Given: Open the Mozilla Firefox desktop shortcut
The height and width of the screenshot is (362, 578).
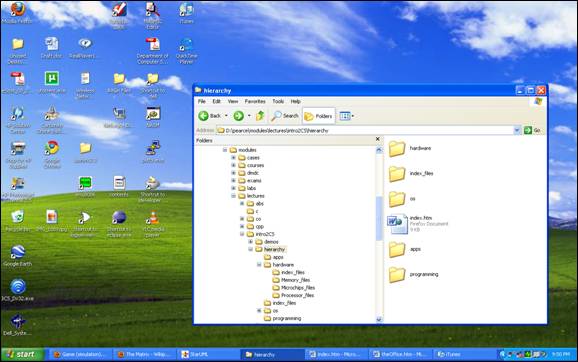Looking at the screenshot, I should click(17, 12).
